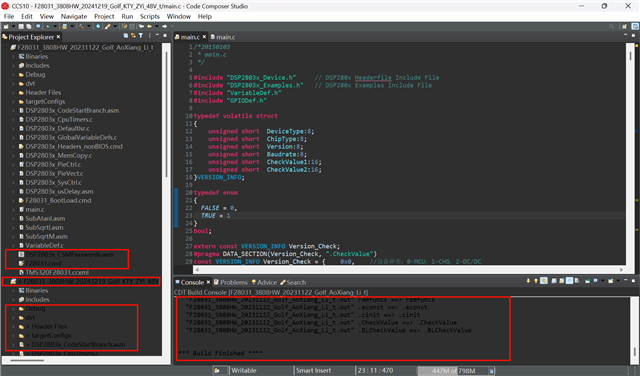Click the Debug bug toolbar icon
The width and height of the screenshot is (640, 376).
point(48,26)
